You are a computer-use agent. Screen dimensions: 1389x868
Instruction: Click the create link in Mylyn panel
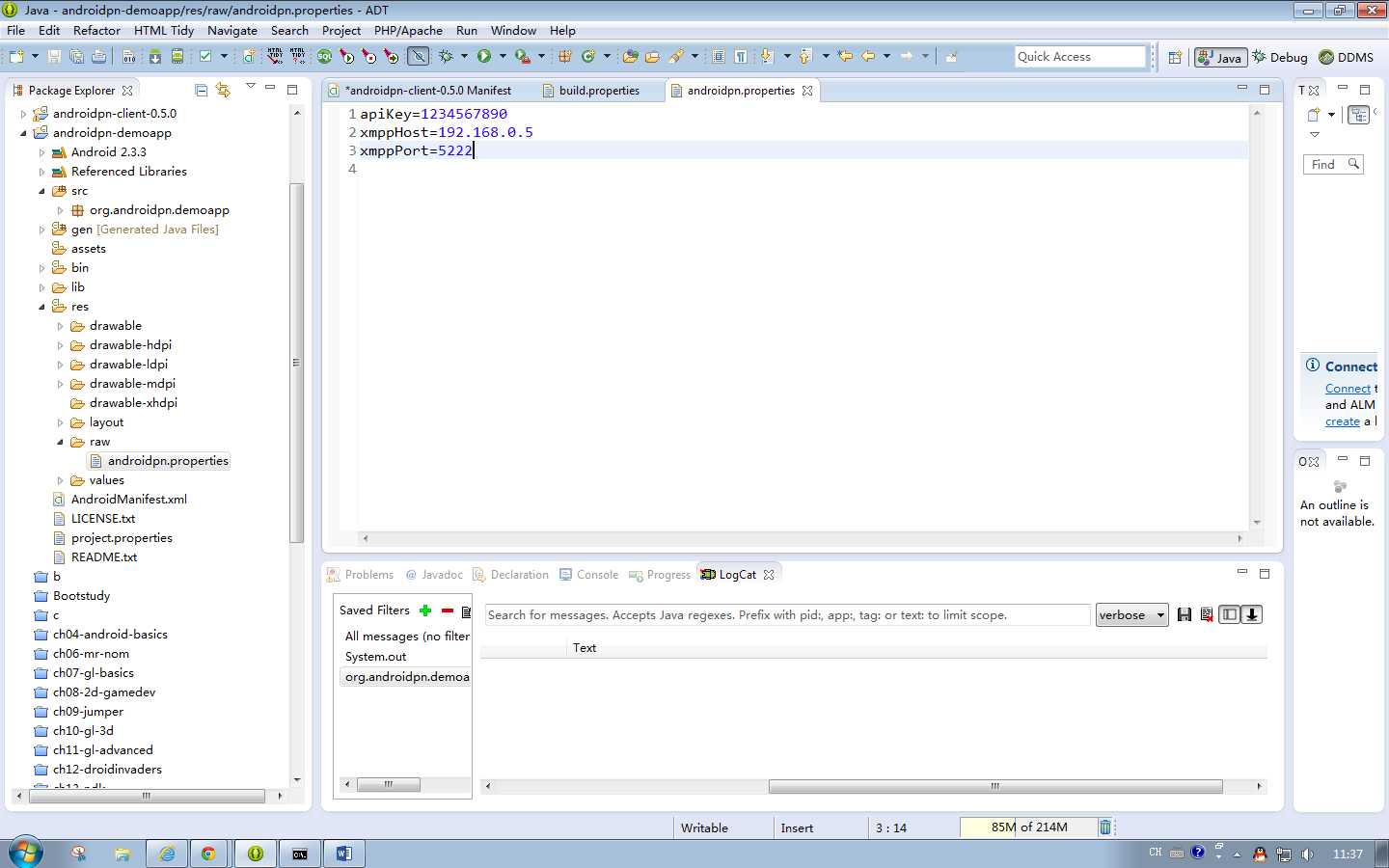click(1342, 421)
